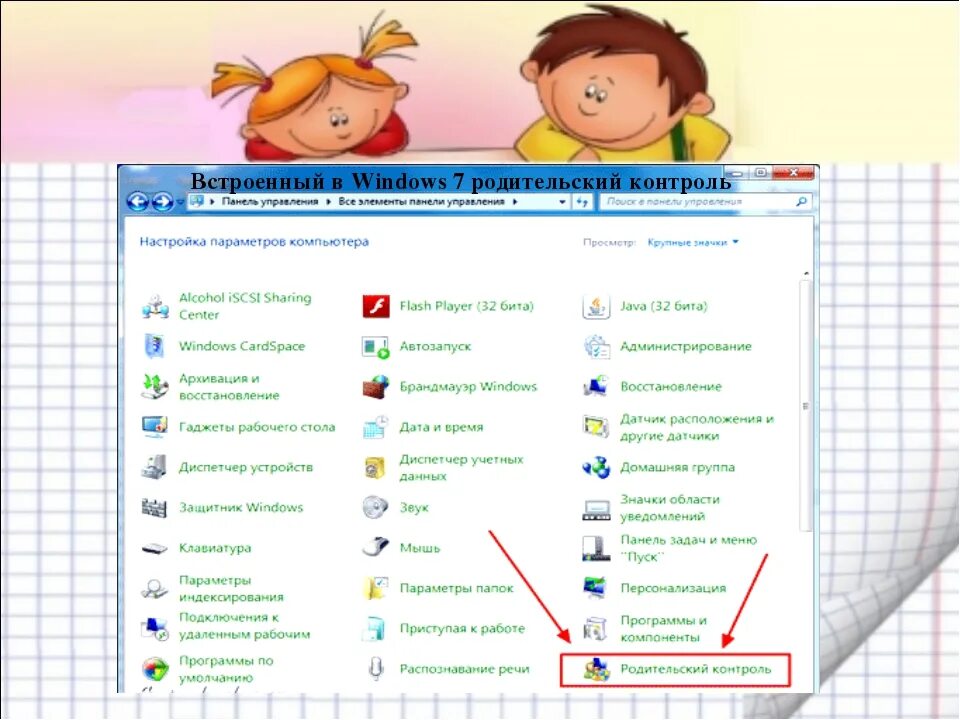The height and width of the screenshot is (720, 960).
Task: Open the Домашняя группа link text
Action: [677, 468]
